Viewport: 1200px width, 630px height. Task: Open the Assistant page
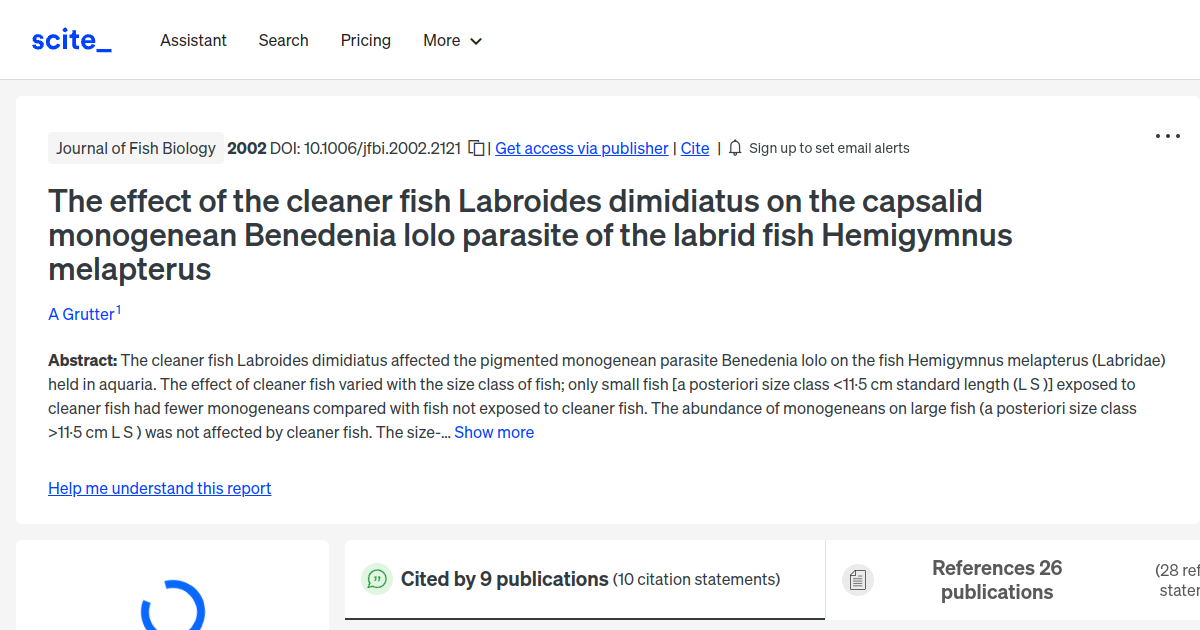pos(193,40)
